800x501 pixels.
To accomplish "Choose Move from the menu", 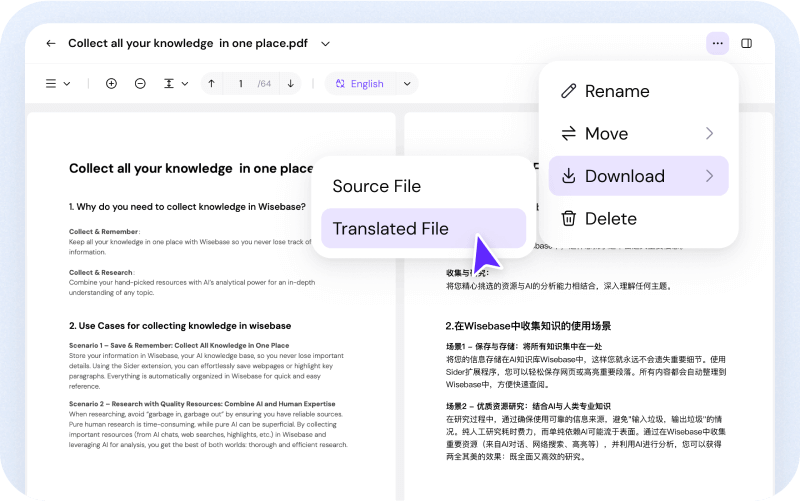I will click(639, 134).
